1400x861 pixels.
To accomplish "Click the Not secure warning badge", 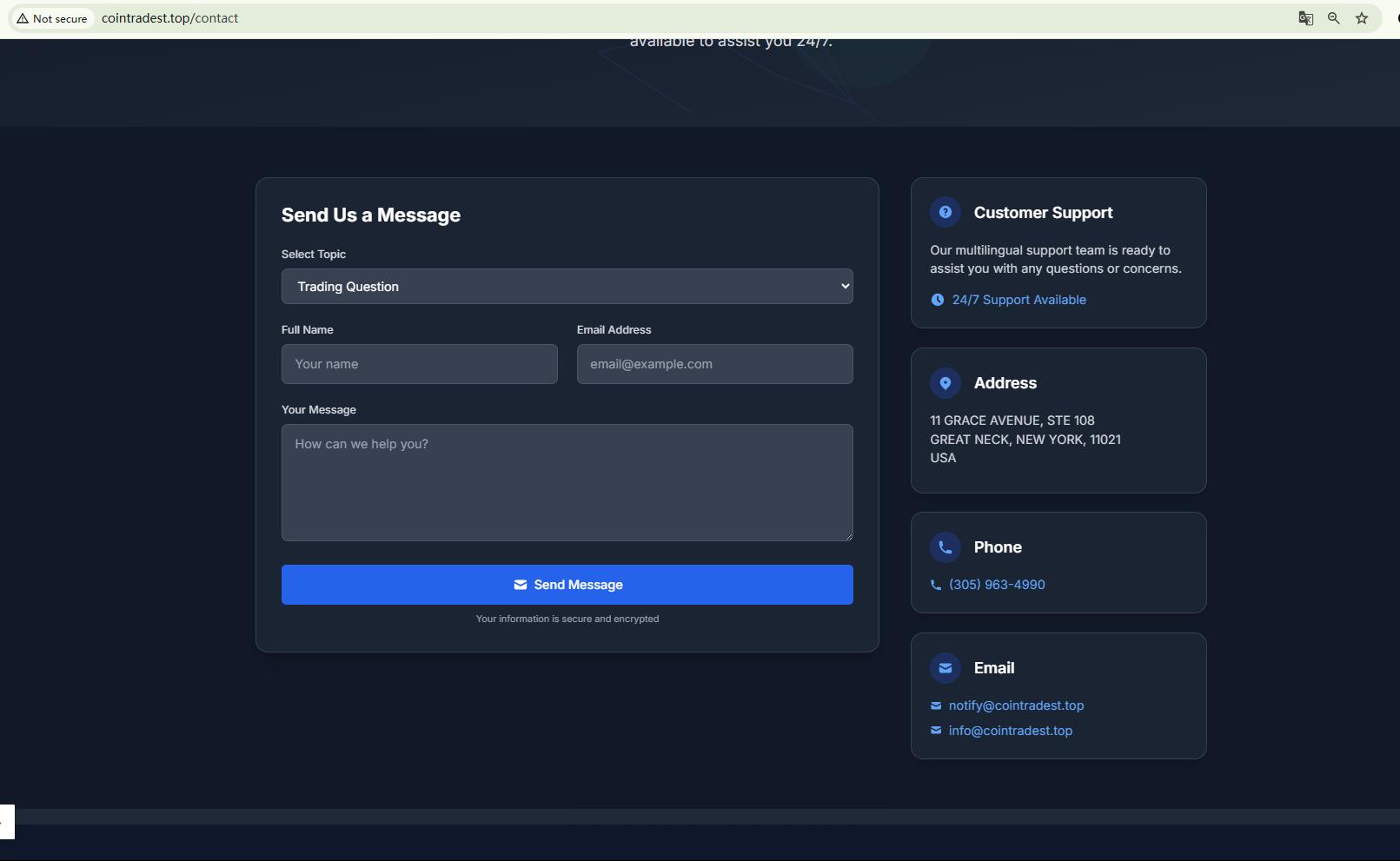I will (x=52, y=18).
